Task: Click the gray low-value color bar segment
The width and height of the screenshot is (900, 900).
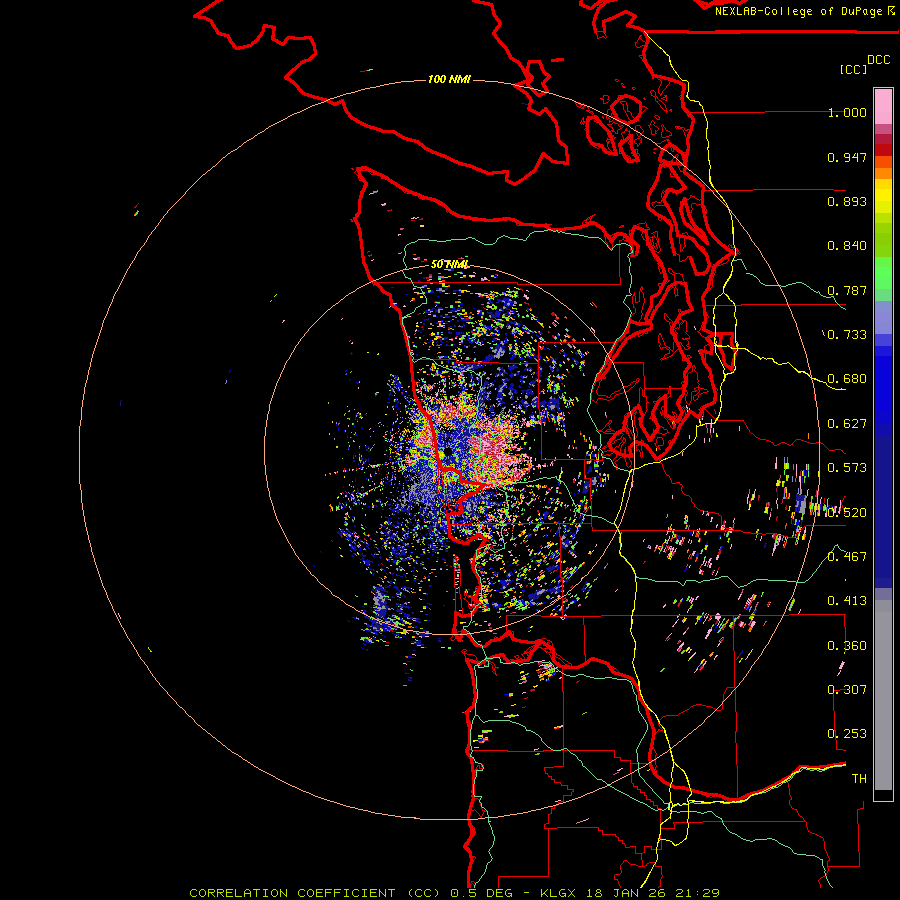Action: point(883,695)
